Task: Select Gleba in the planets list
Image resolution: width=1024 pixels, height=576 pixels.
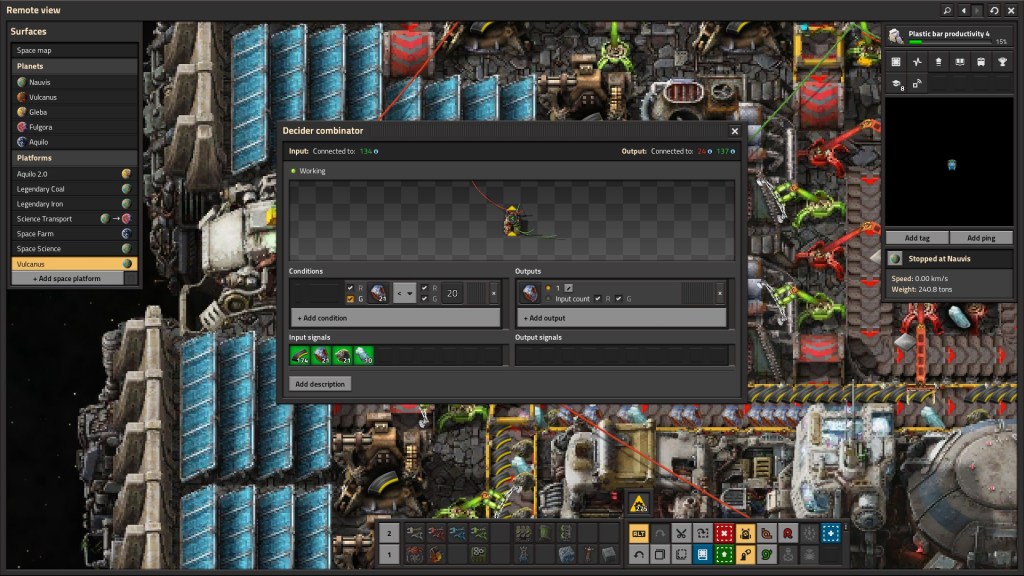Action: (x=39, y=112)
